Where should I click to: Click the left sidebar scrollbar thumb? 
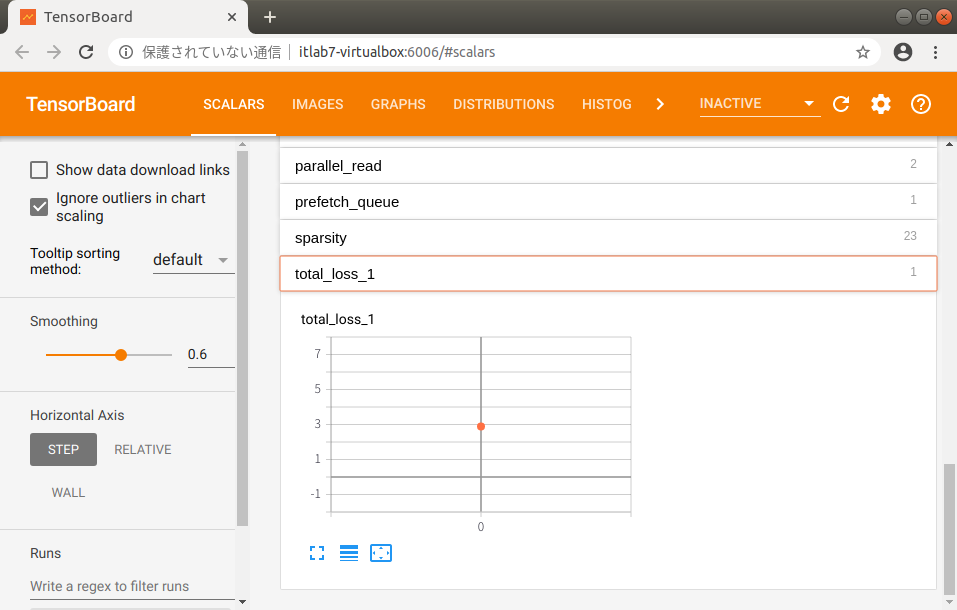pyautogui.click(x=242, y=338)
